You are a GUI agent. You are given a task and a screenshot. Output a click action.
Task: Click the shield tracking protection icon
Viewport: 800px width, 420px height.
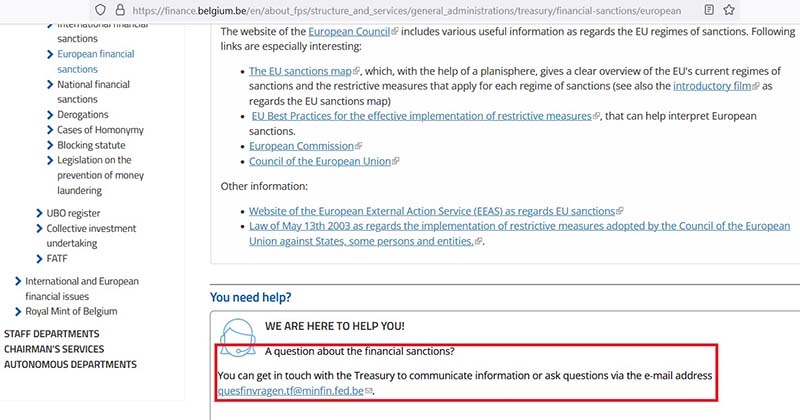(x=101, y=10)
